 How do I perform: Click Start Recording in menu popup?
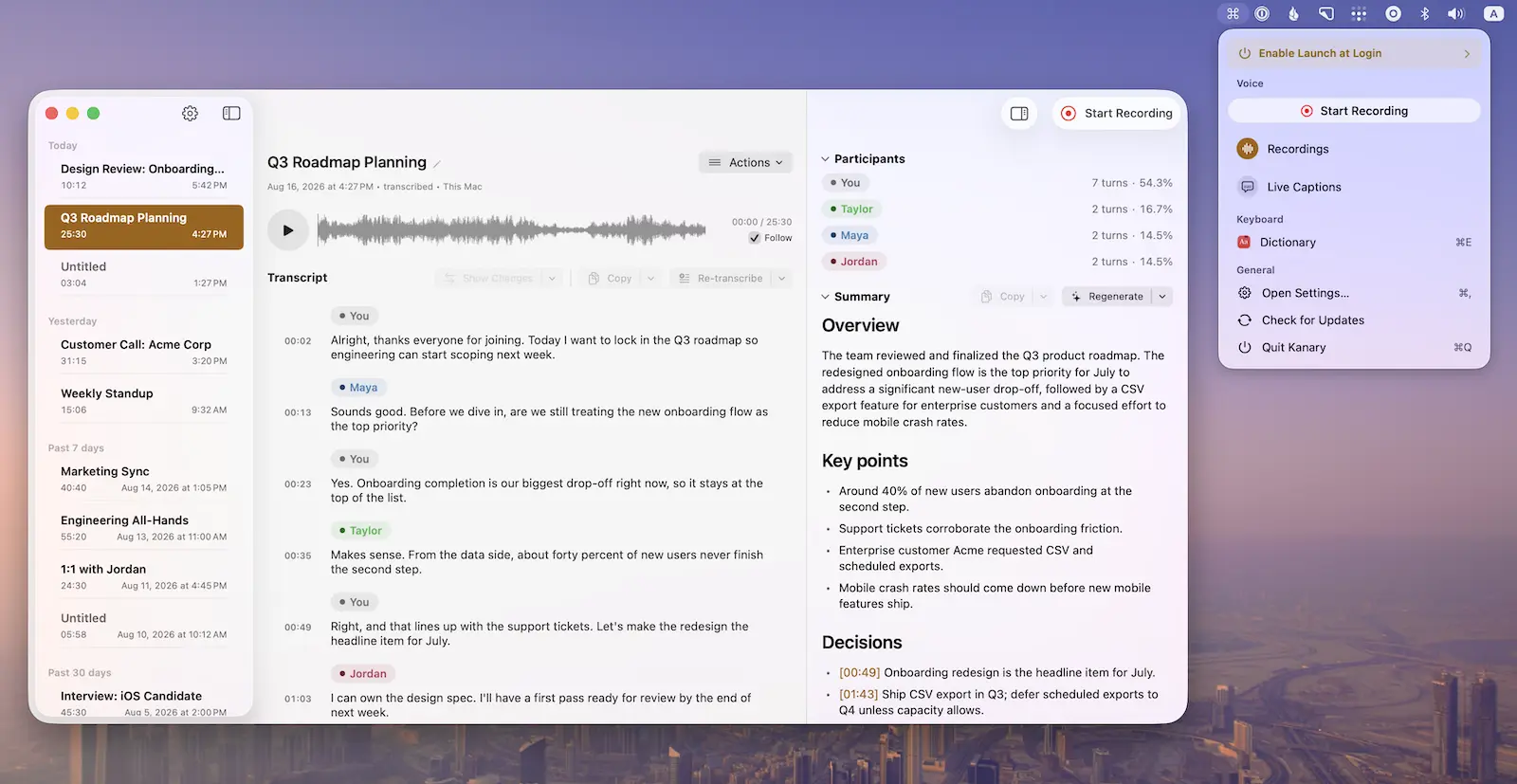click(1354, 111)
